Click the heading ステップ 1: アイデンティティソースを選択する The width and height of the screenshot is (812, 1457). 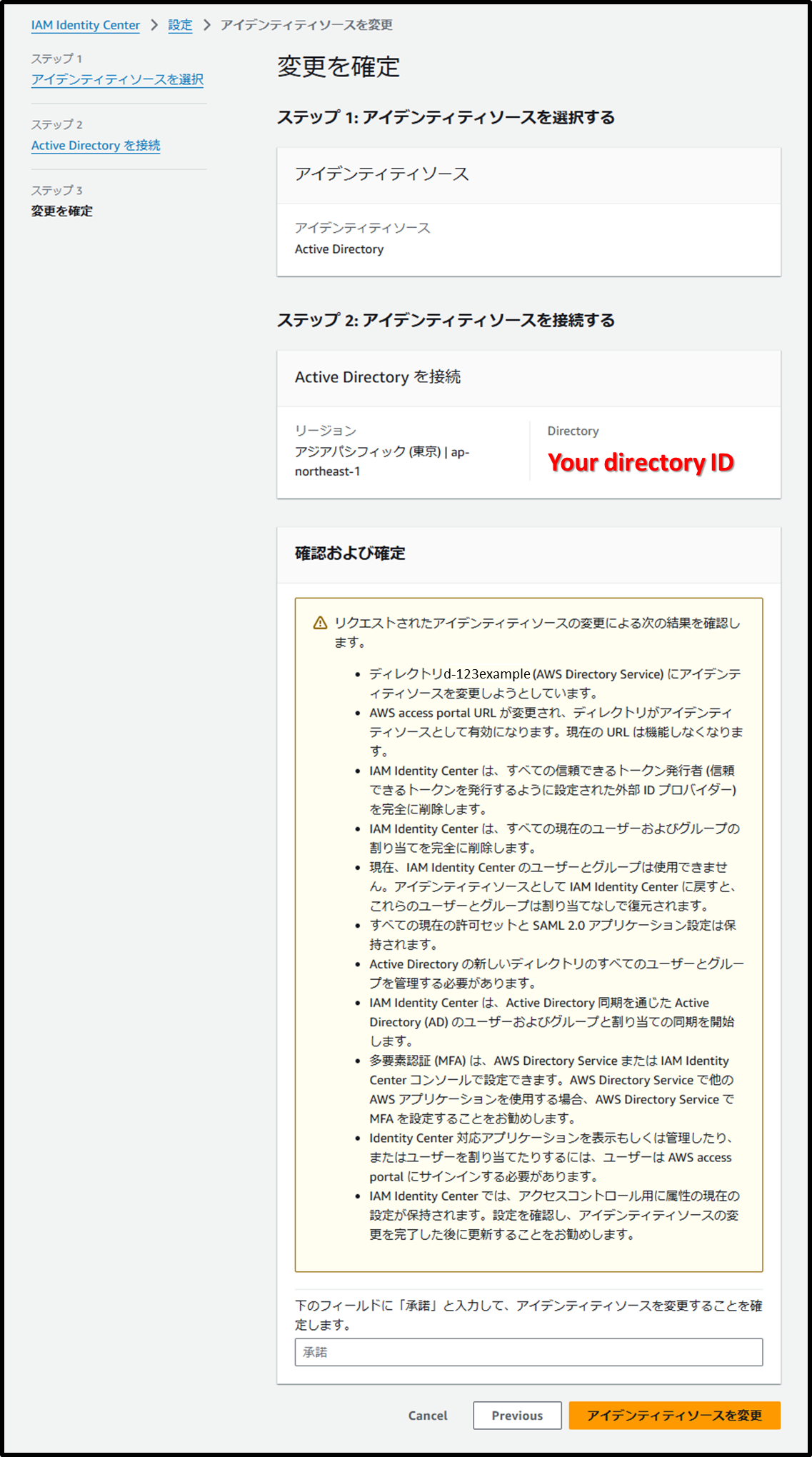446,117
